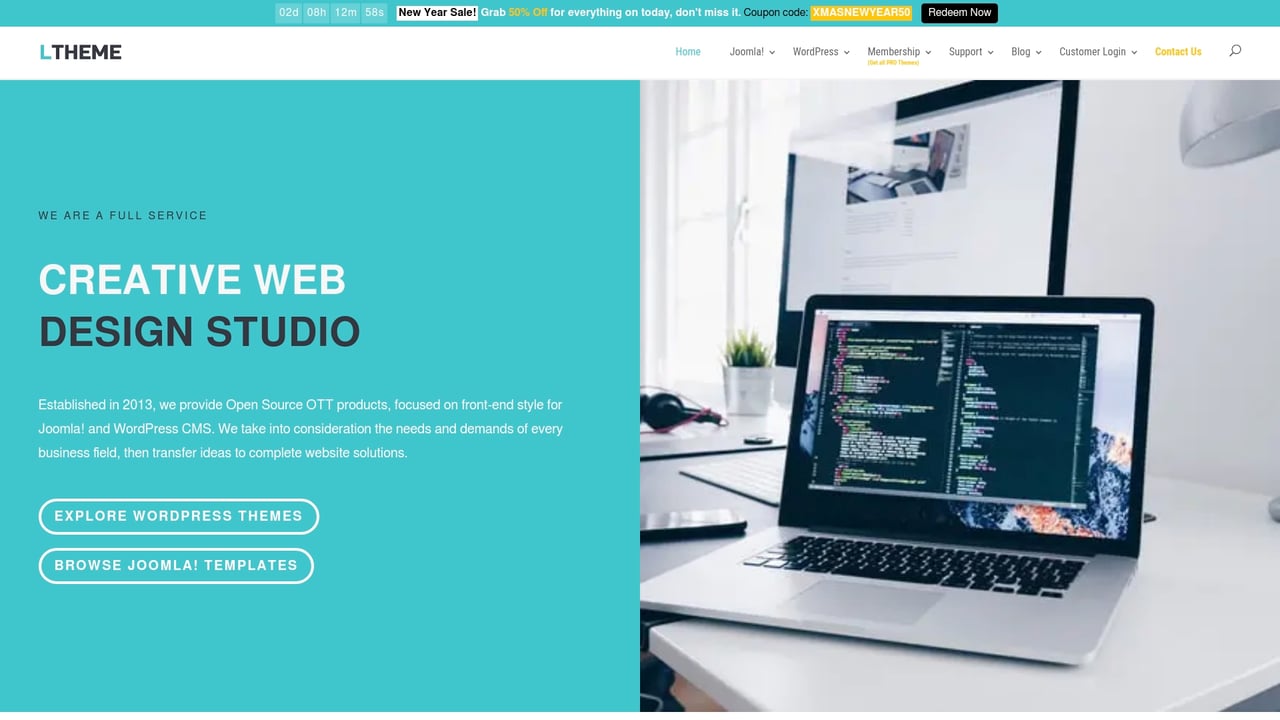Select the XMASNEWYEAR50 coupon code
The height and width of the screenshot is (720, 1280).
(x=861, y=13)
